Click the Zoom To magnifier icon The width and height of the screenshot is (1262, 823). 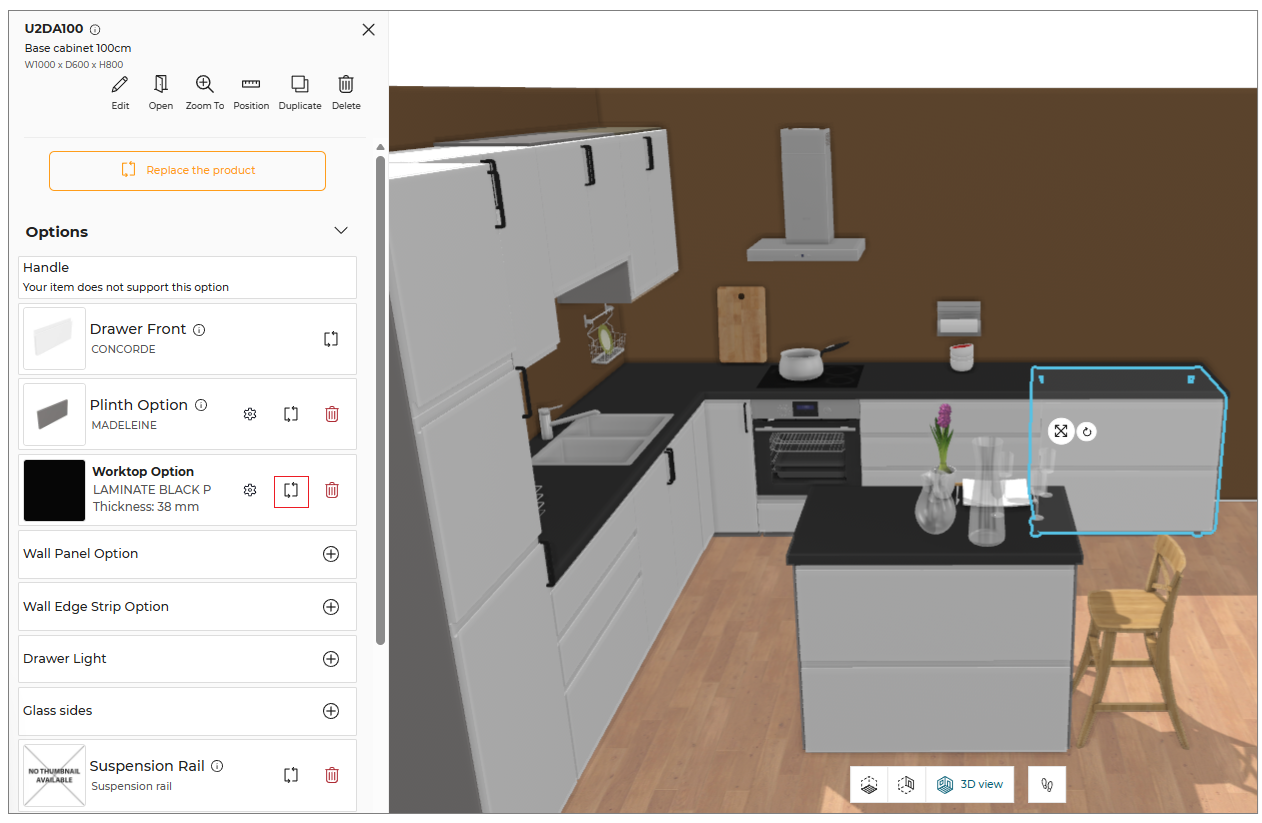point(205,84)
